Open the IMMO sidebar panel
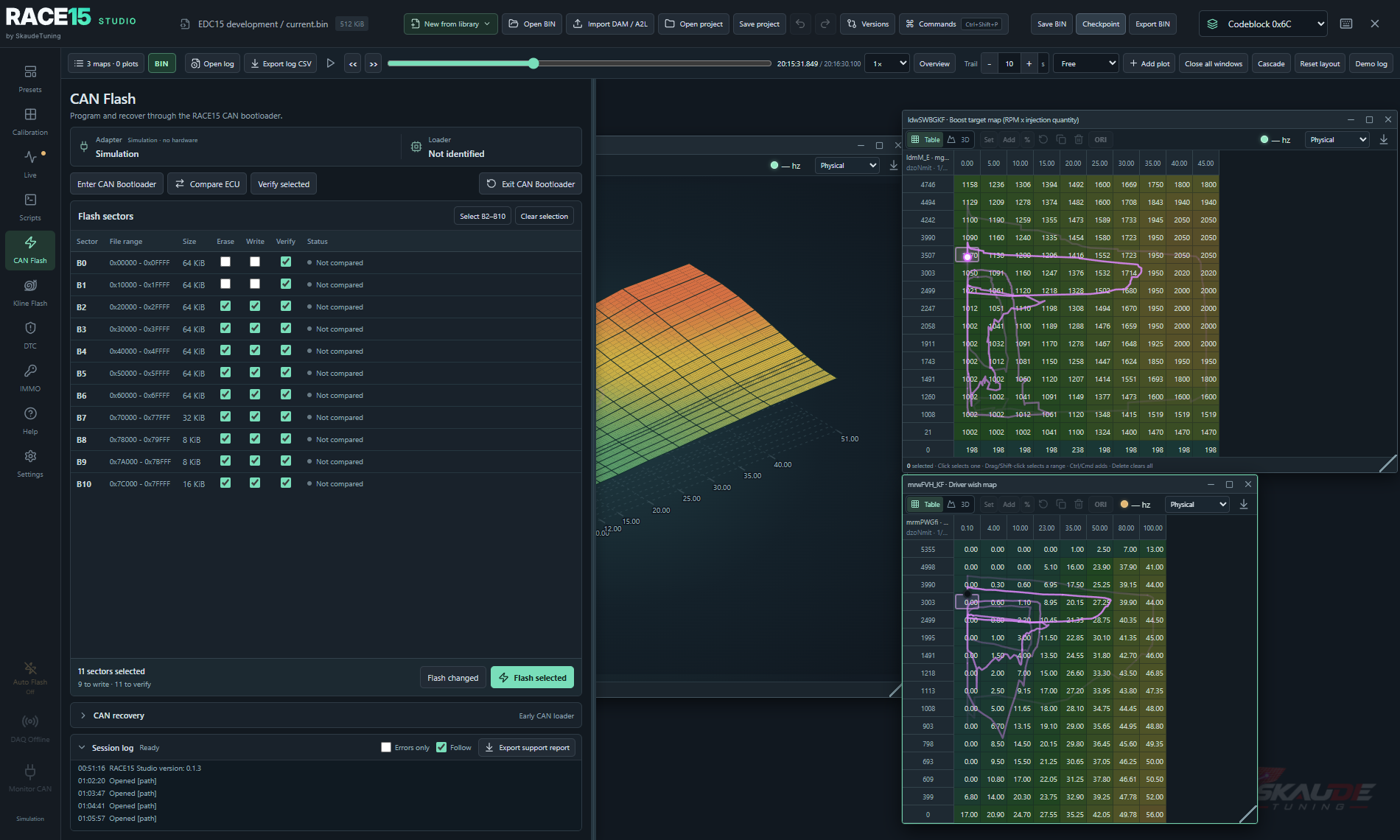This screenshot has height=840, width=1400. click(x=30, y=378)
